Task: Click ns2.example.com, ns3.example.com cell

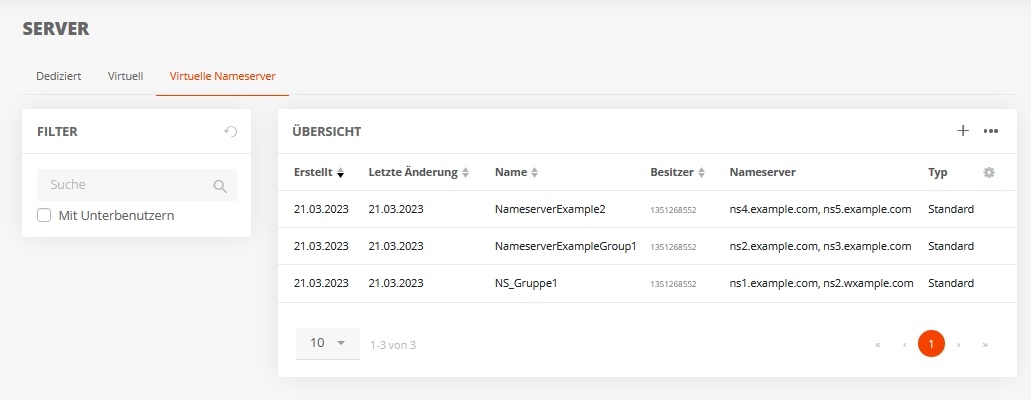Action: click(821, 246)
